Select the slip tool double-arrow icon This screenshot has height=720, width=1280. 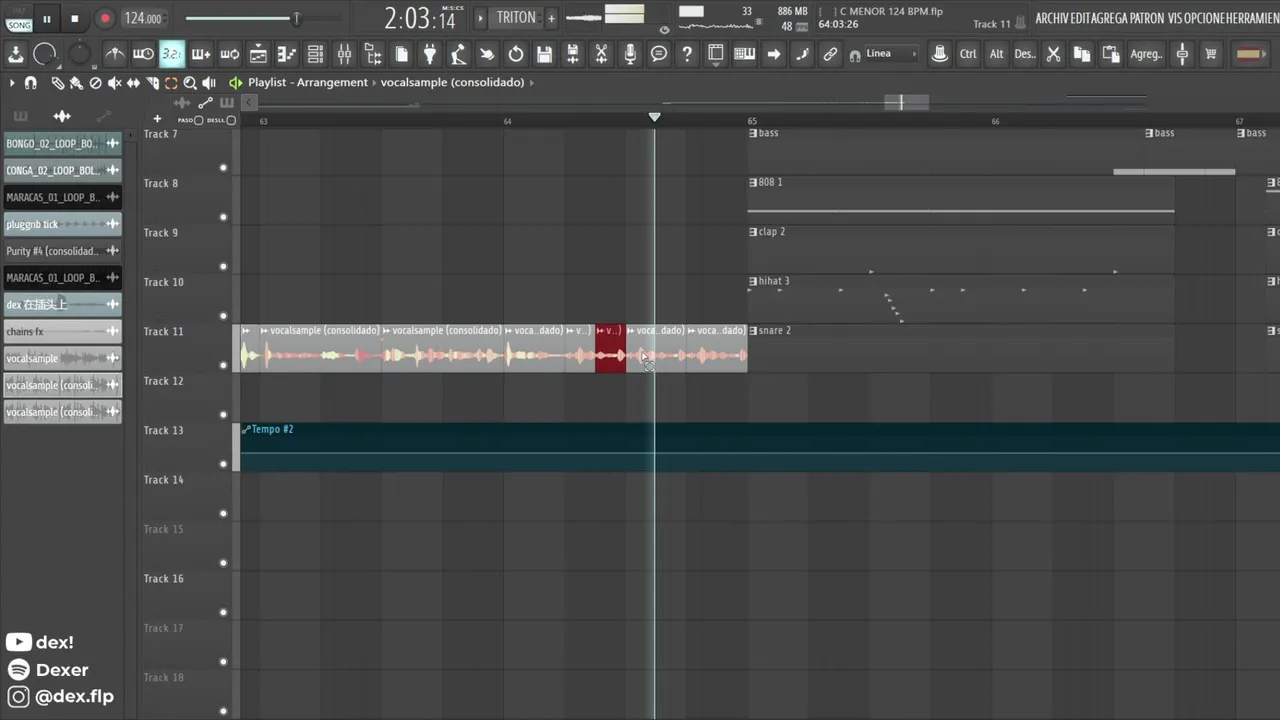pyautogui.click(x=133, y=83)
